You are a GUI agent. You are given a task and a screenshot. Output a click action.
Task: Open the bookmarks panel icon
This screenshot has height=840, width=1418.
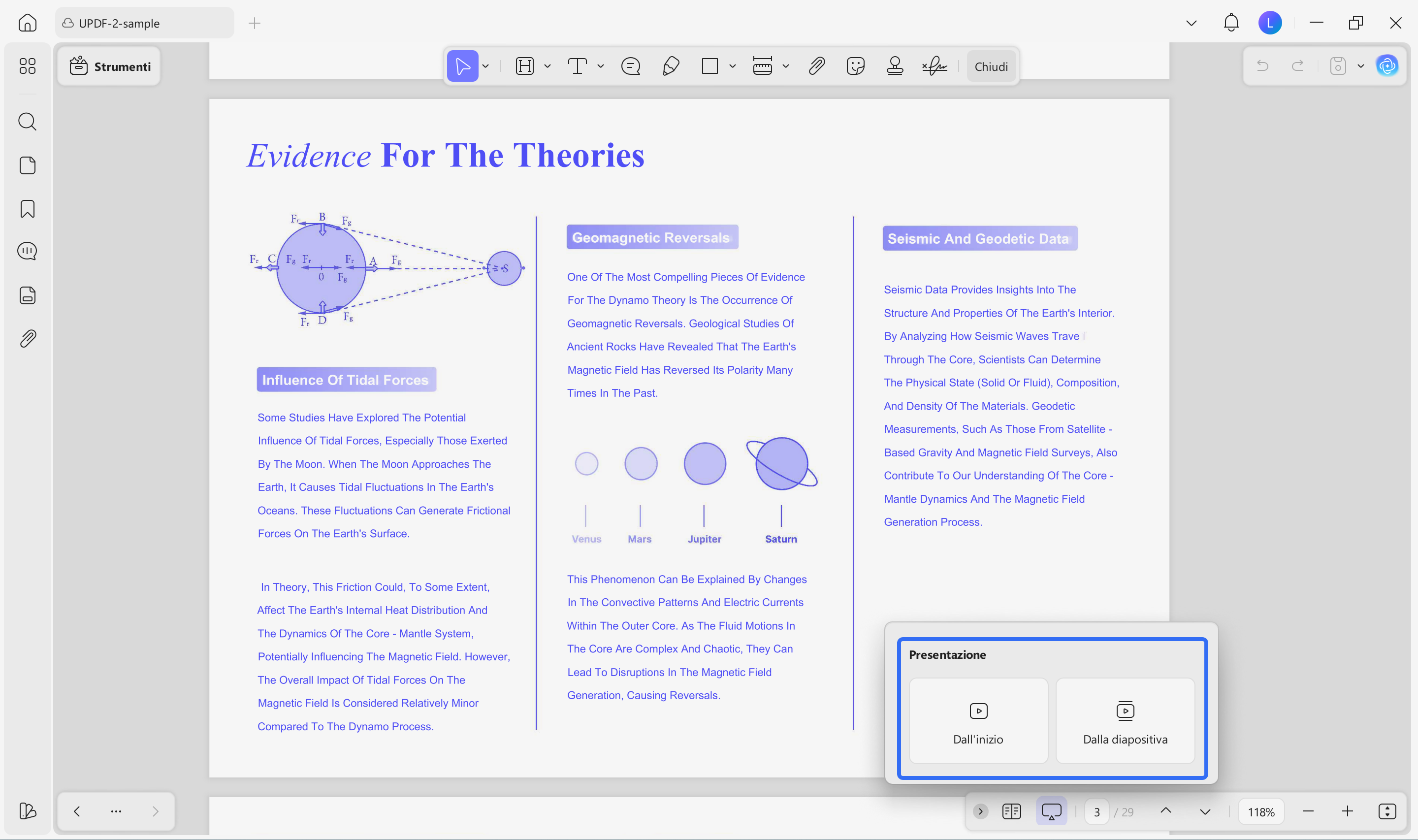click(x=27, y=209)
